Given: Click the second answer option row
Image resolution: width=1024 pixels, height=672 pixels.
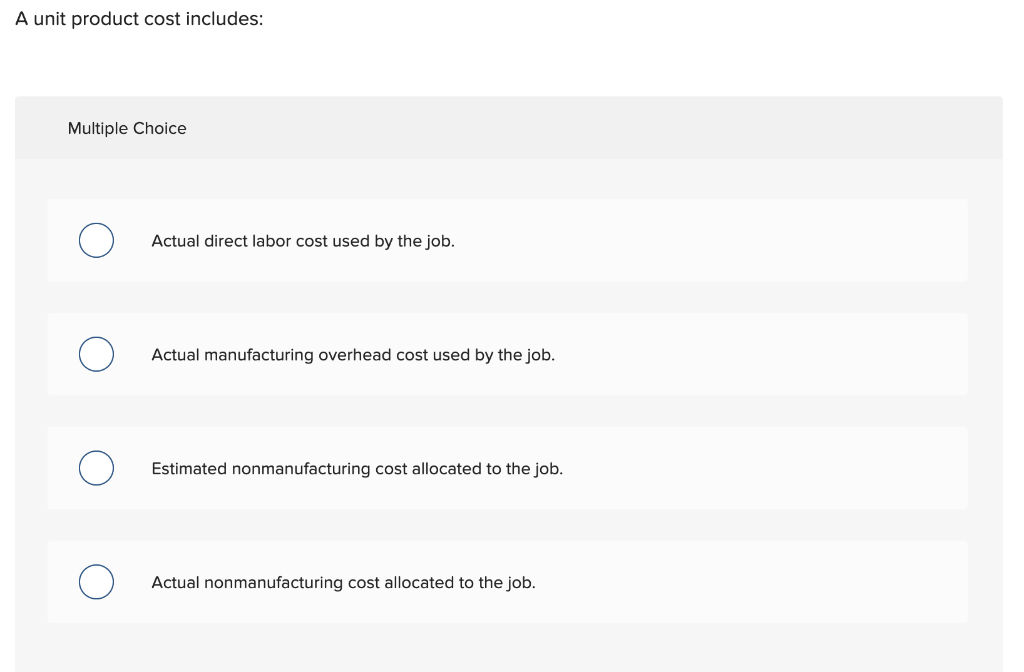Looking at the screenshot, I should (x=508, y=354).
